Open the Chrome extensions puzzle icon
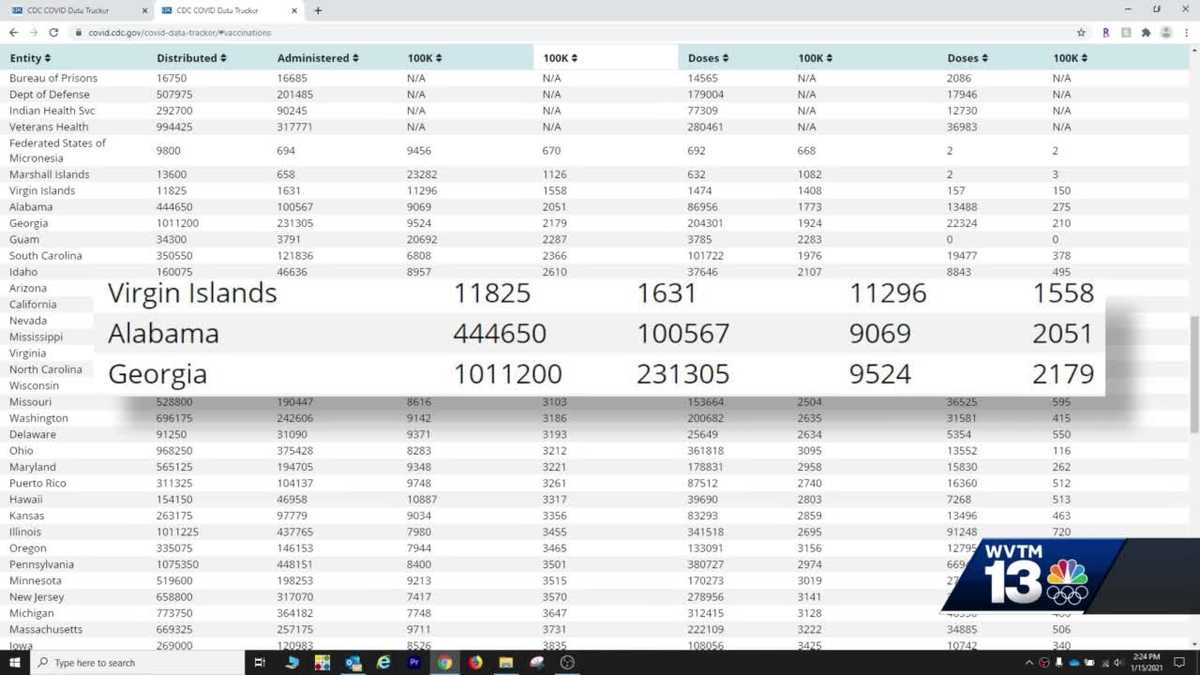1200x675 pixels. pos(1146,32)
